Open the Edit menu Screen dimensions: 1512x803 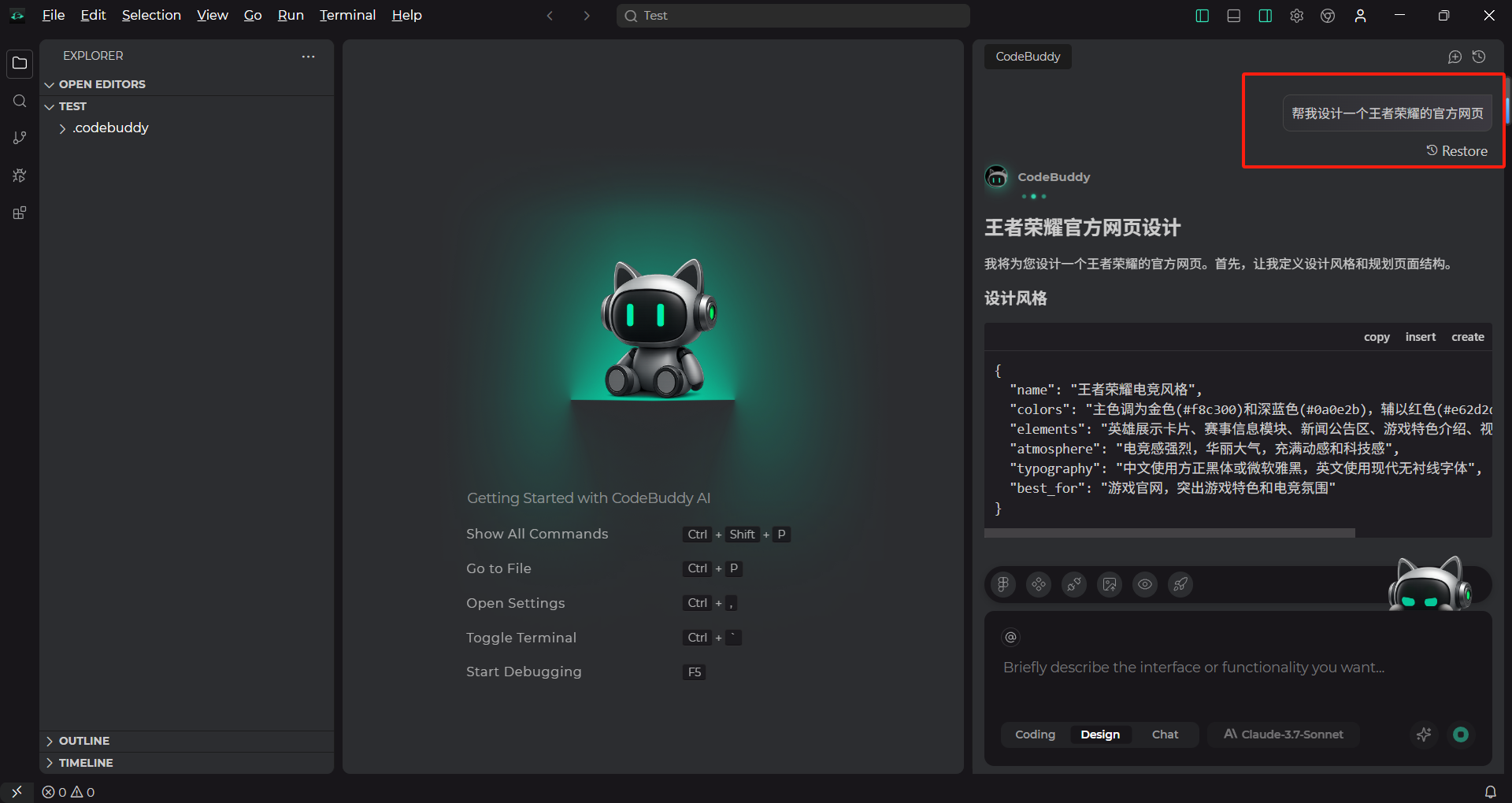tap(93, 16)
